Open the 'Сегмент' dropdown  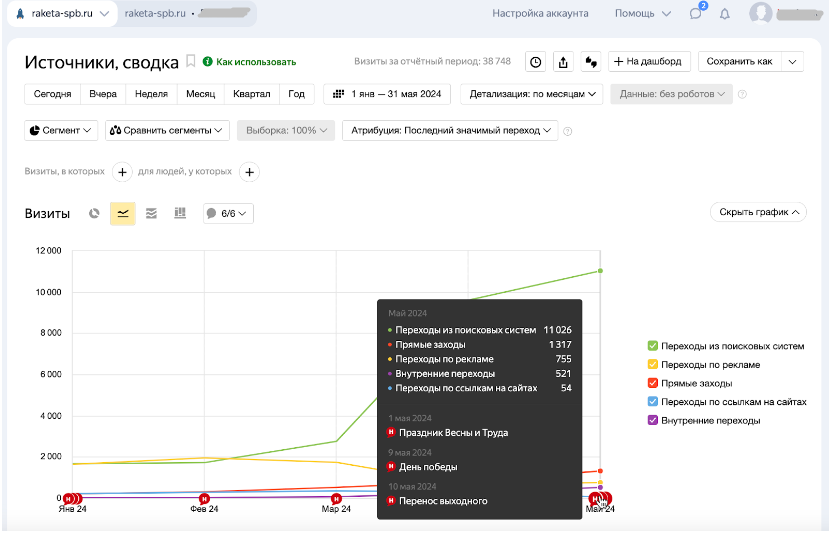point(61,130)
